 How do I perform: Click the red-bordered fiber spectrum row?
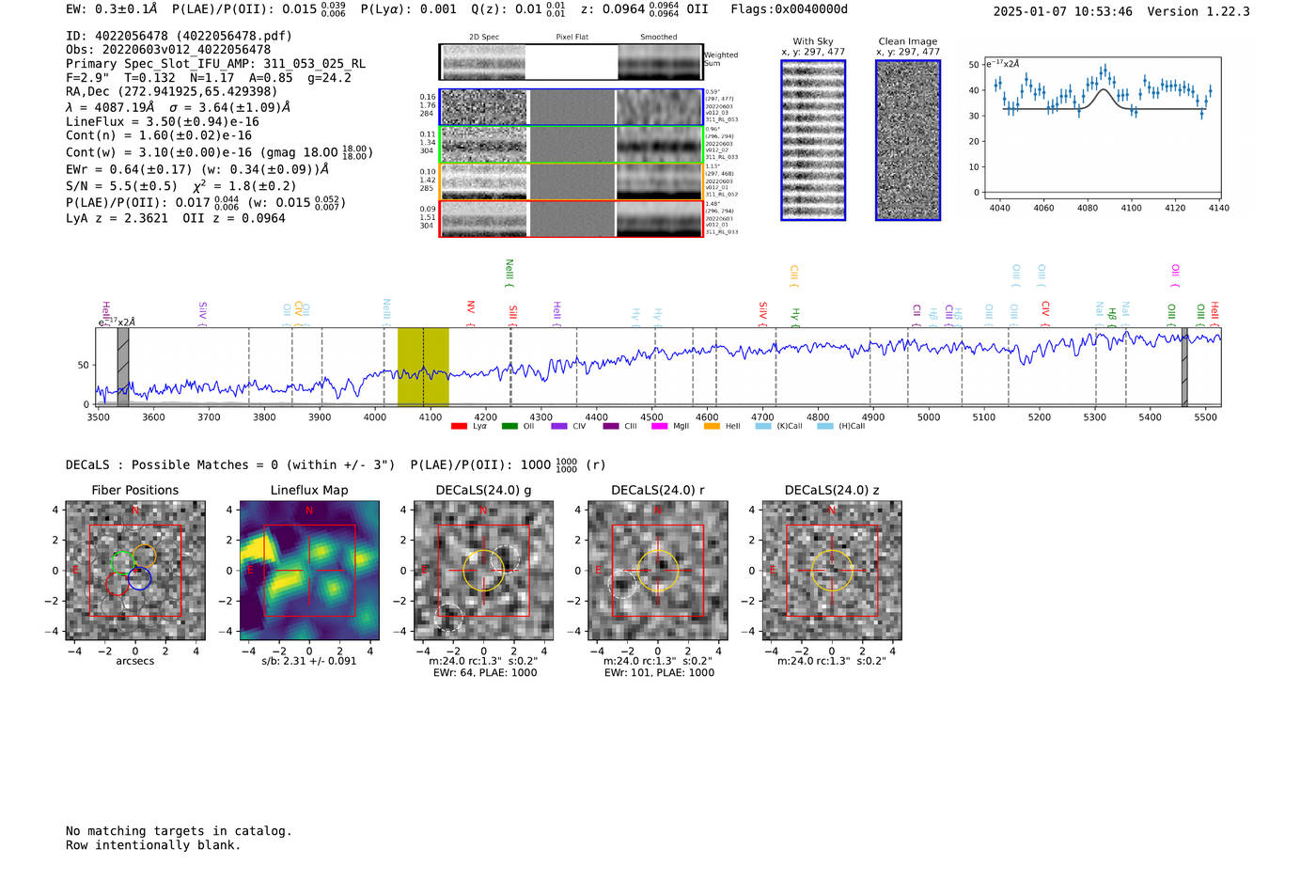click(571, 219)
